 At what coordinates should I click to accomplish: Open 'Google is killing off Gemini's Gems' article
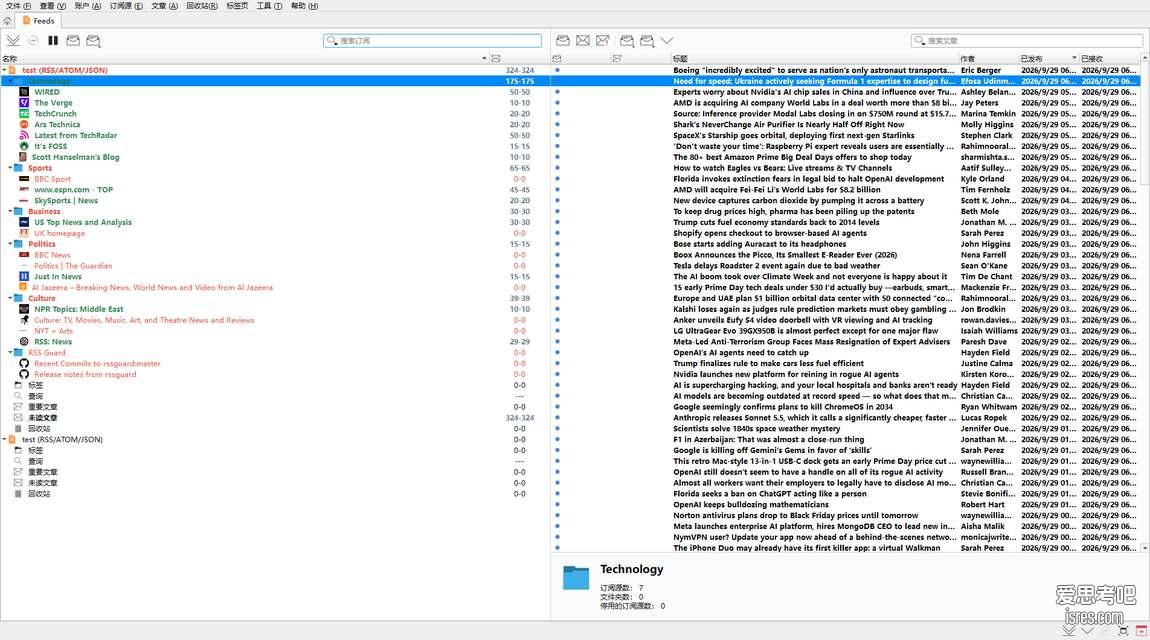click(x=772, y=450)
